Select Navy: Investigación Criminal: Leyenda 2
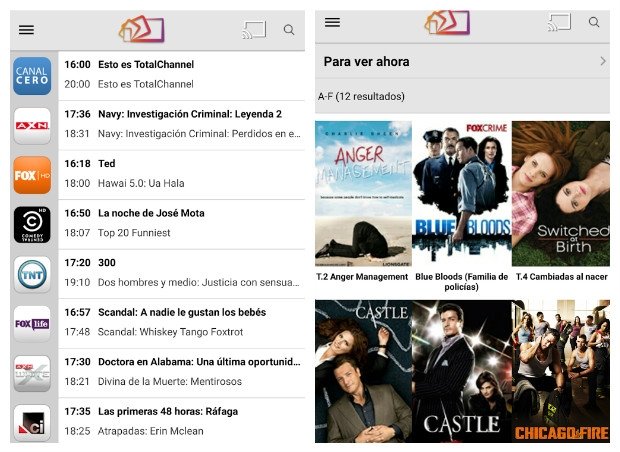The width and height of the screenshot is (620, 452). click(190, 114)
